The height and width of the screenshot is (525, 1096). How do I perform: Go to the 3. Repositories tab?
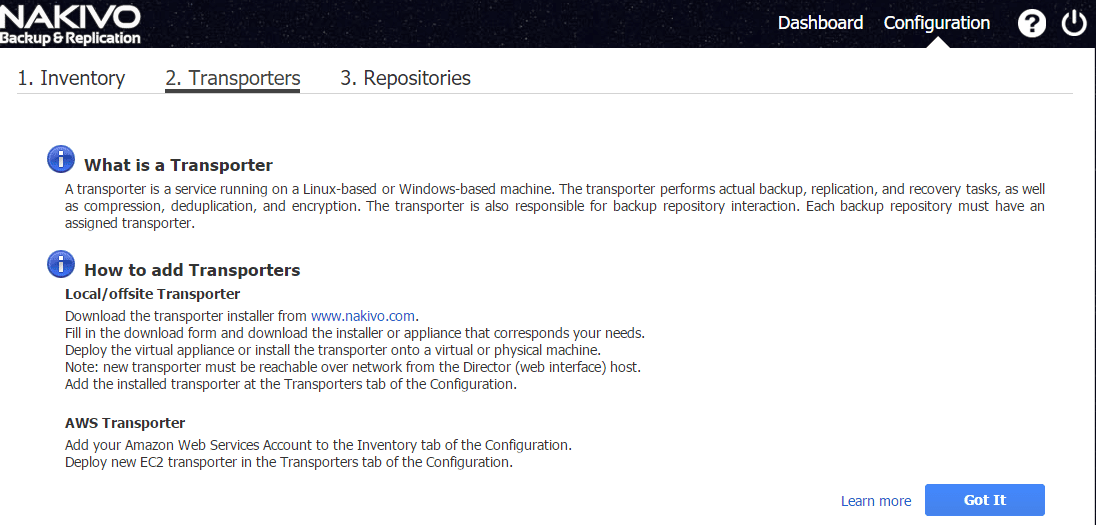[405, 78]
